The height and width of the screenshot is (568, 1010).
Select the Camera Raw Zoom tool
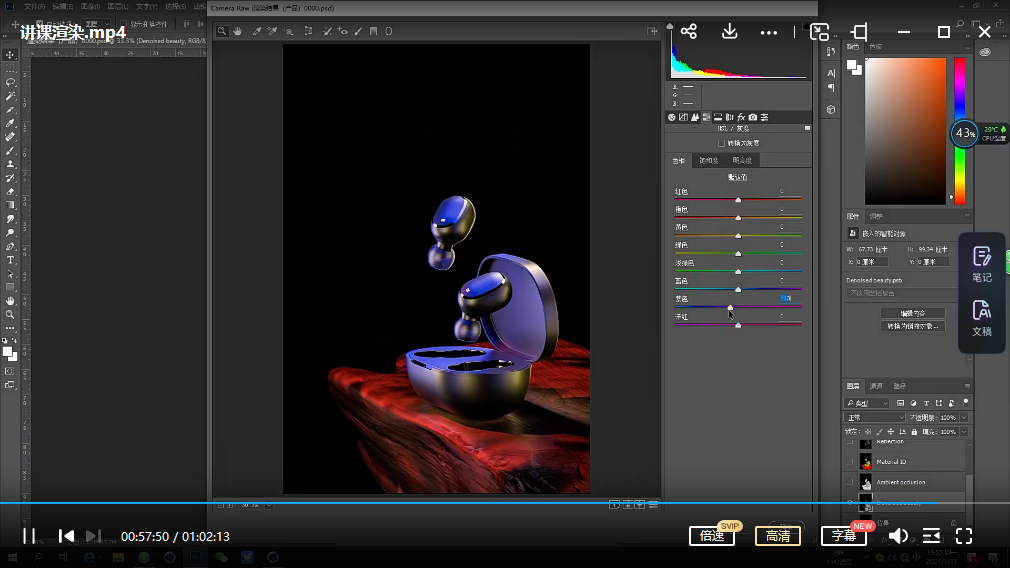tap(222, 31)
